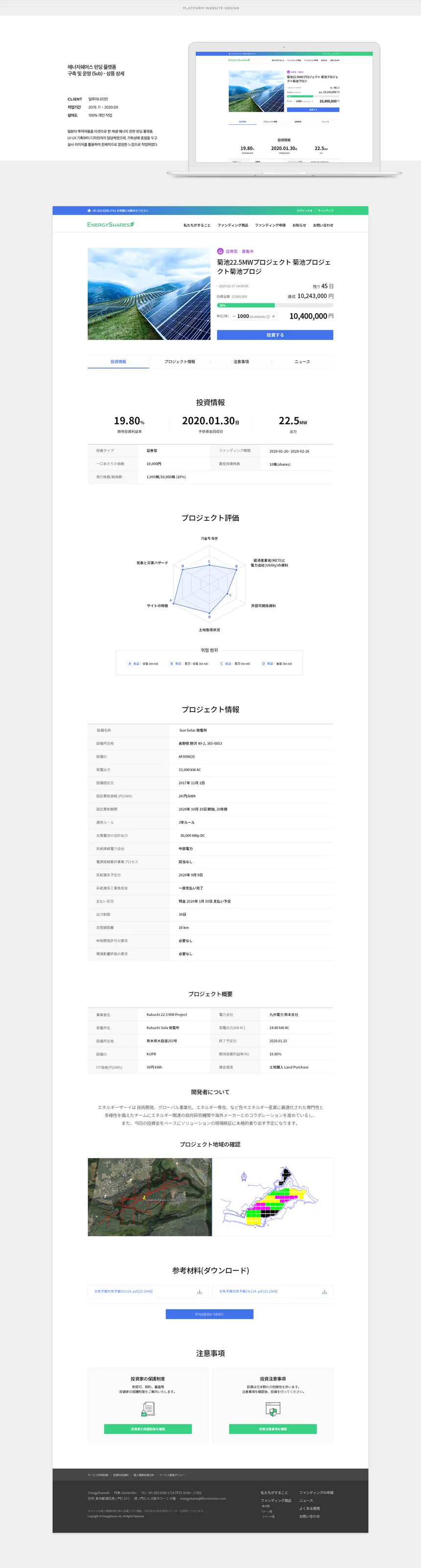Open お問い合わせ in the footer
Viewport: 421px width, 1568px height.
tap(309, 1516)
